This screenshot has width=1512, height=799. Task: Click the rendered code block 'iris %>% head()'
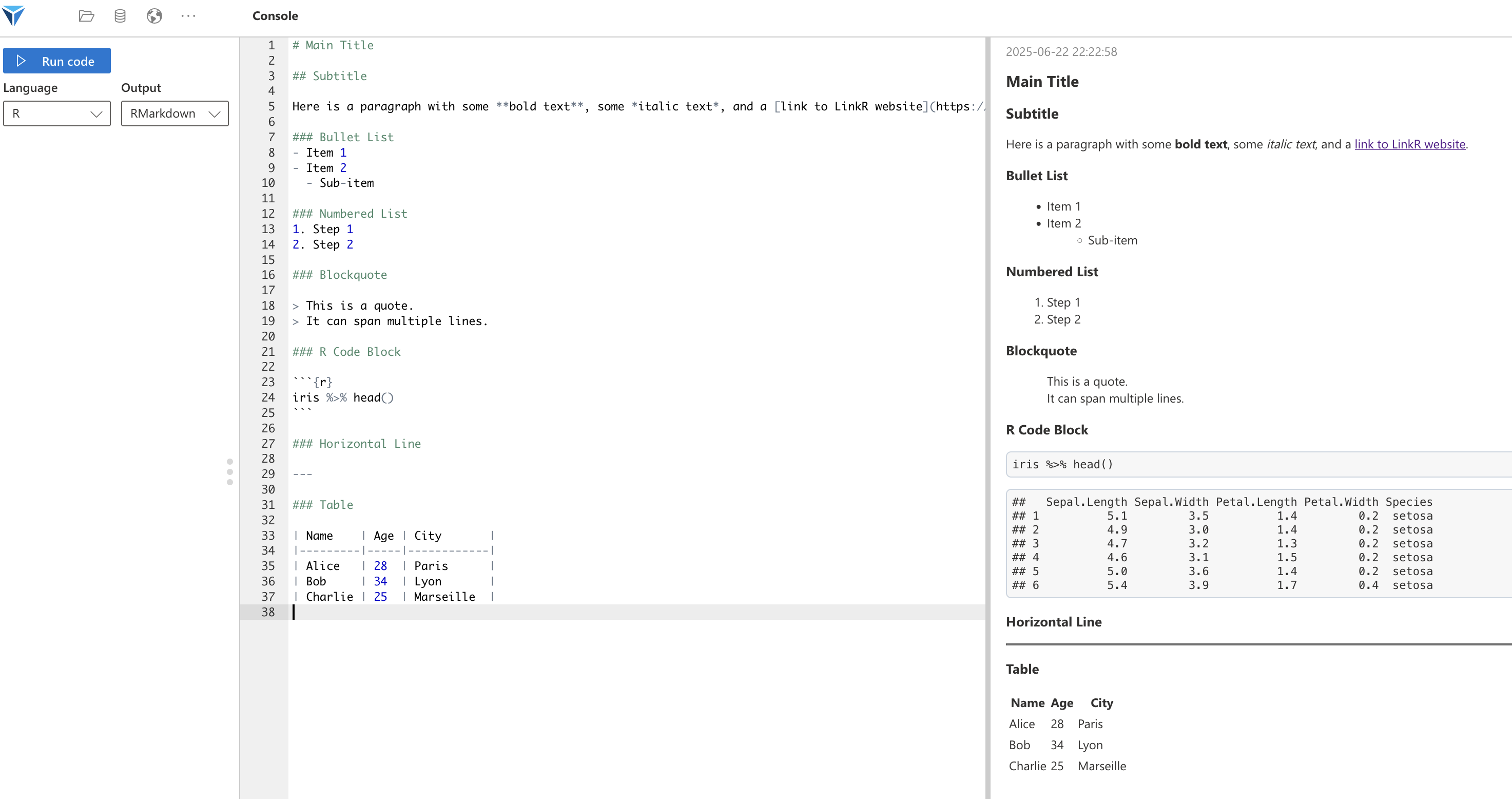coord(1258,464)
